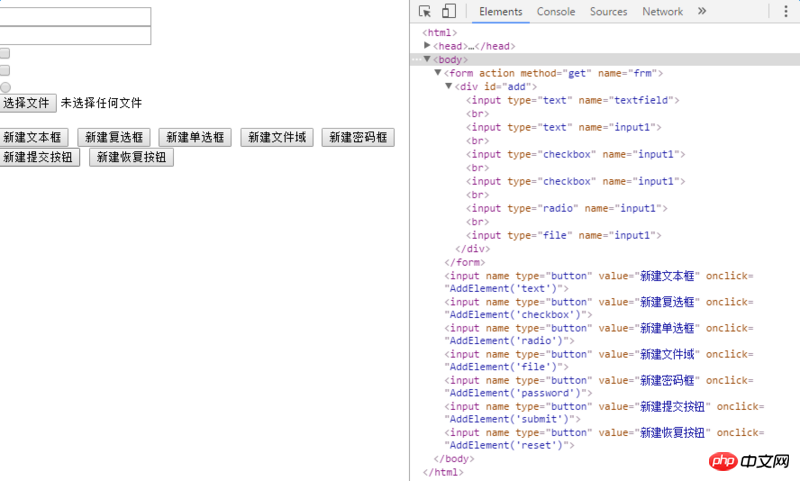Switch to the Console tab
The width and height of the screenshot is (800, 481).
(x=556, y=12)
